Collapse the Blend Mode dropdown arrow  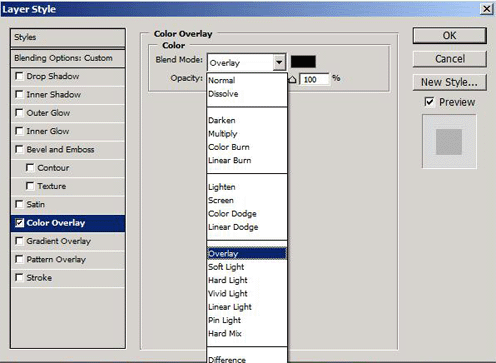point(279,62)
